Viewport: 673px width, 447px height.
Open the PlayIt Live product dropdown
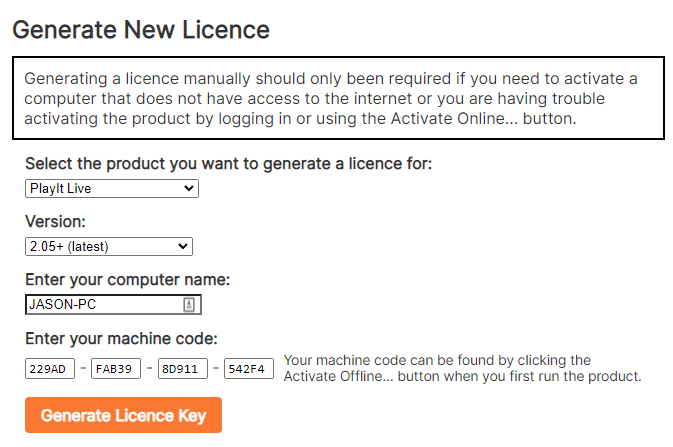111,188
